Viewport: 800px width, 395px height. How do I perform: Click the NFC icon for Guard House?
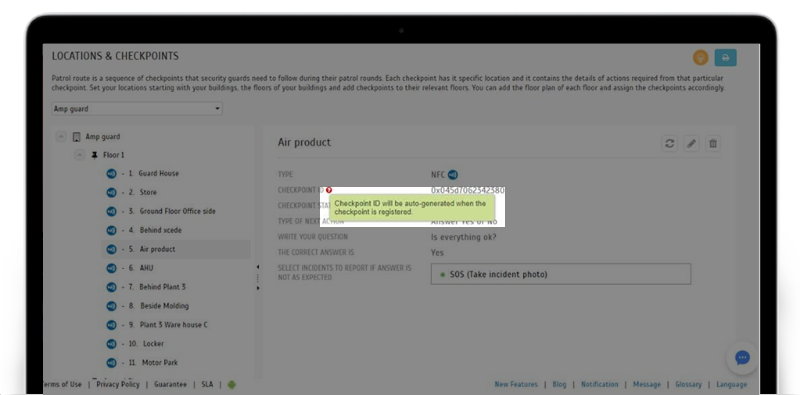click(x=111, y=174)
